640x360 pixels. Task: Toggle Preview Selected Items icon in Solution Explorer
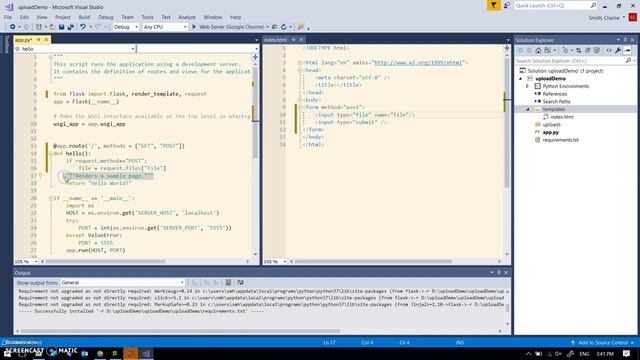(x=627, y=50)
